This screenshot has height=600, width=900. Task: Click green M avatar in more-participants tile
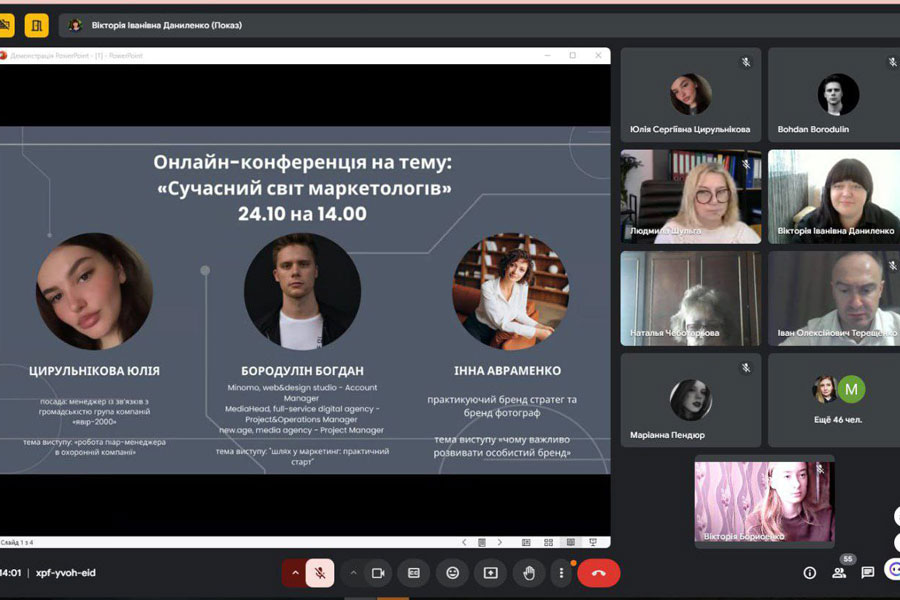tap(851, 389)
